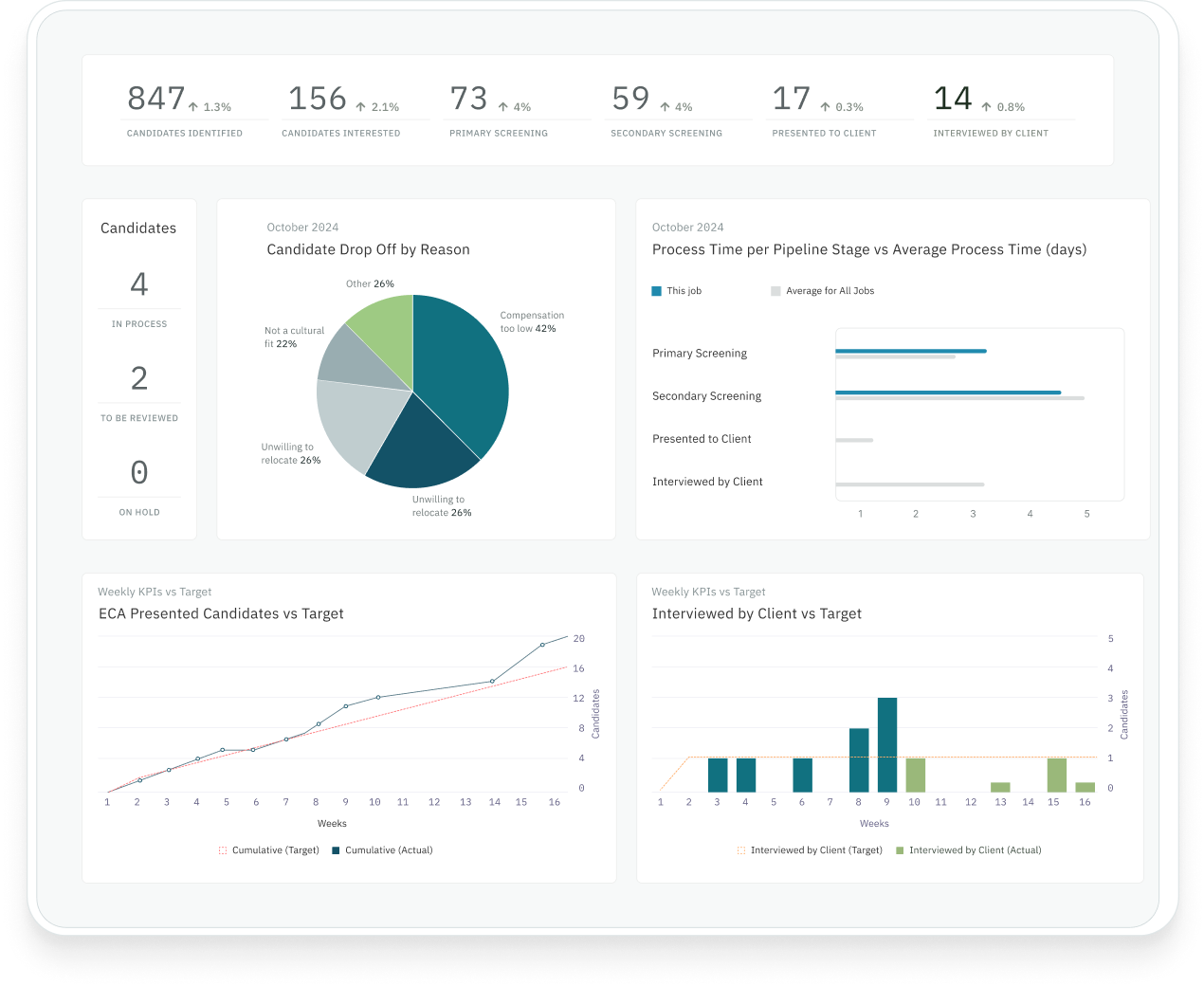Screen dimensions: 1204x986
Task: Open the October 2024 label on Drop Off chart
Action: 302,227
